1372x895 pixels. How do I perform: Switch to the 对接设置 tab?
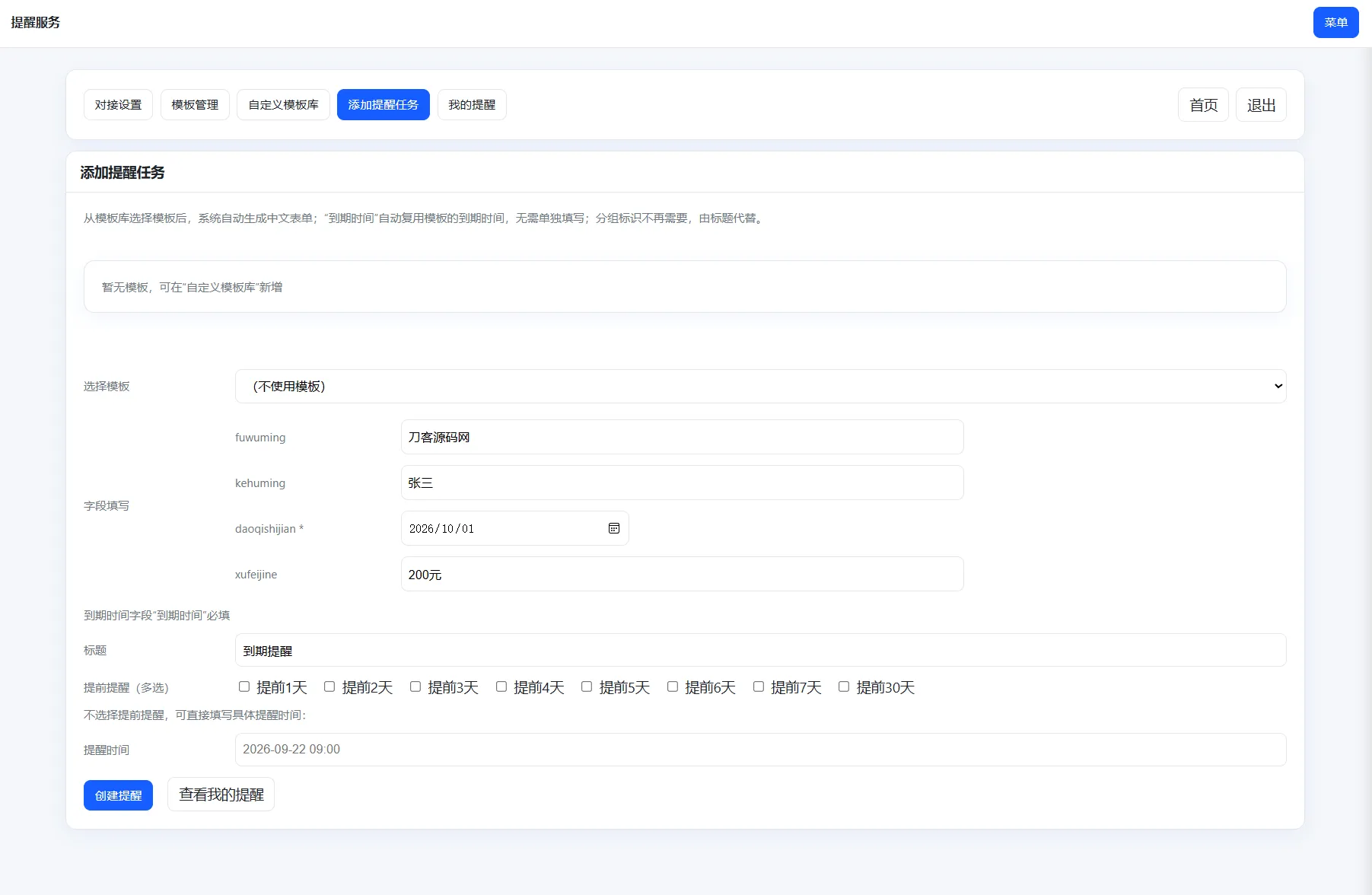click(118, 105)
